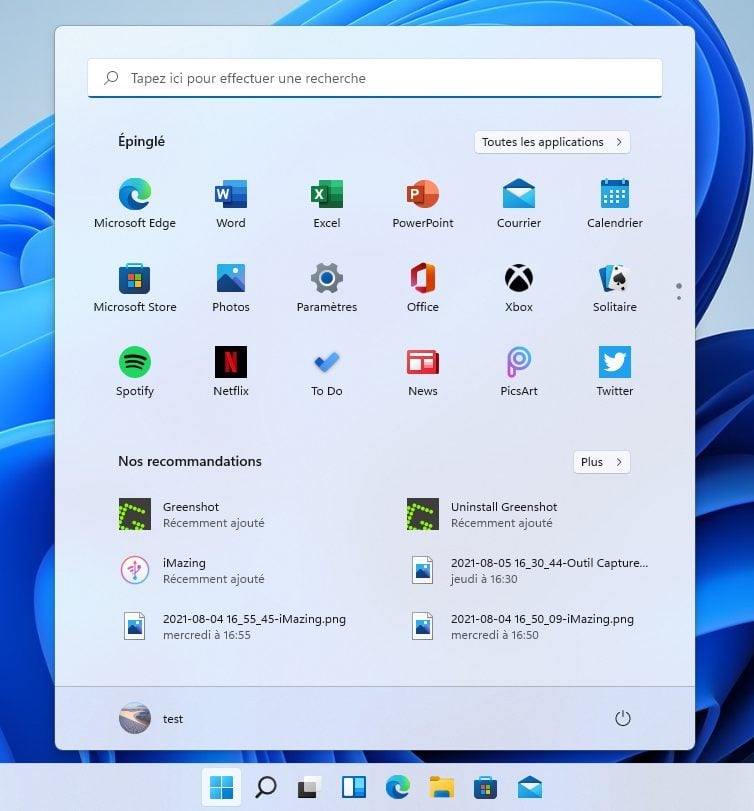Show more recommendations with Plus

601,462
